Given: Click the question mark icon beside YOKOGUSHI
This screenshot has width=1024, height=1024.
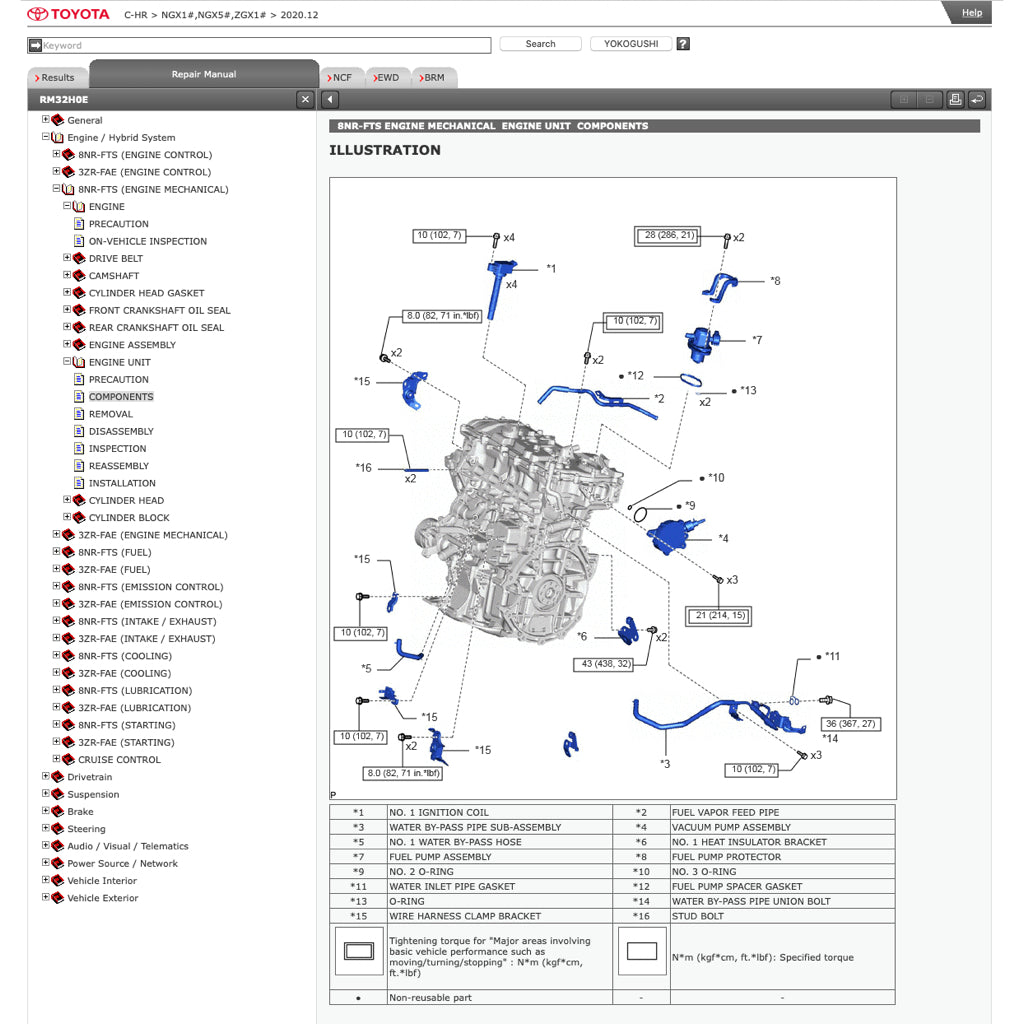Looking at the screenshot, I should [683, 44].
